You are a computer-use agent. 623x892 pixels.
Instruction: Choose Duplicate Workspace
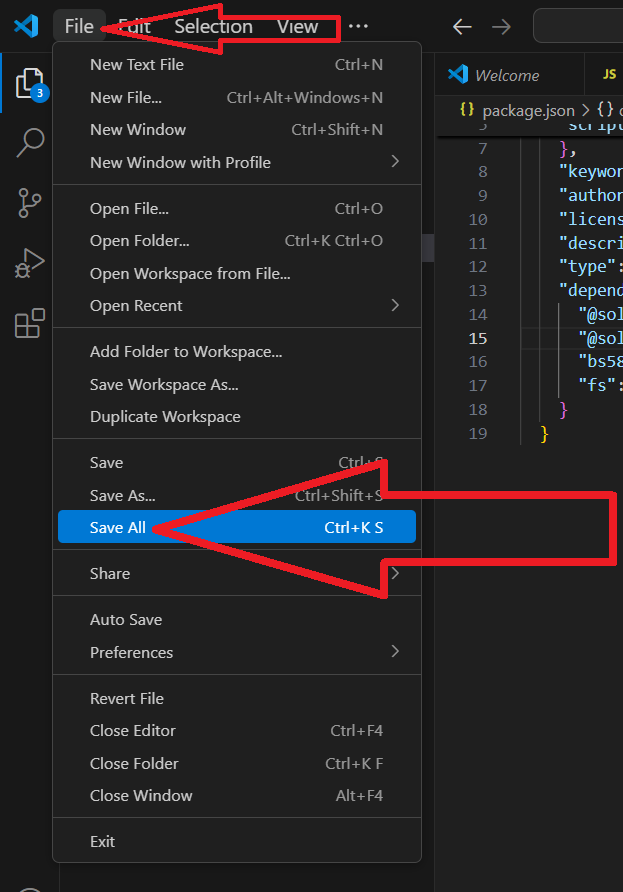pyautogui.click(x=237, y=417)
